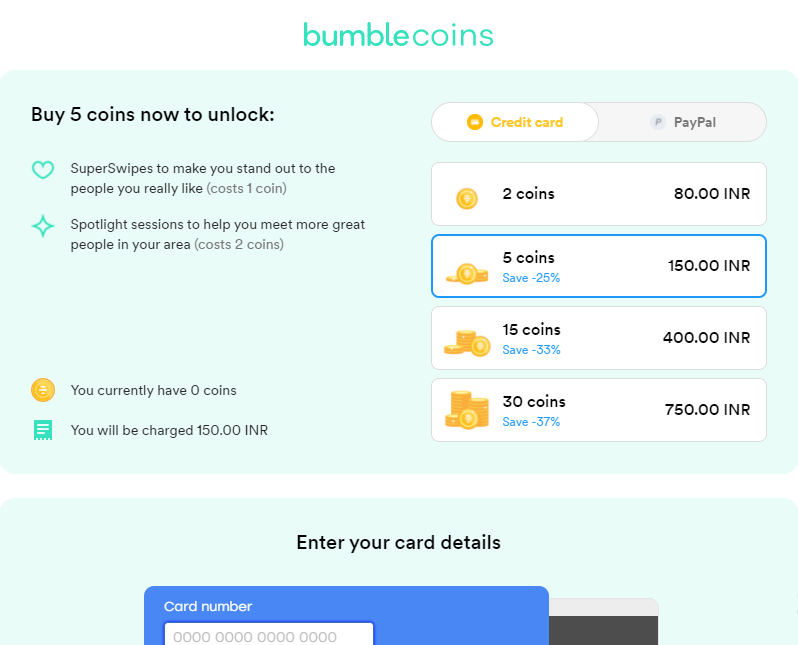
Task: Select the 2 coins package
Action: 598,194
